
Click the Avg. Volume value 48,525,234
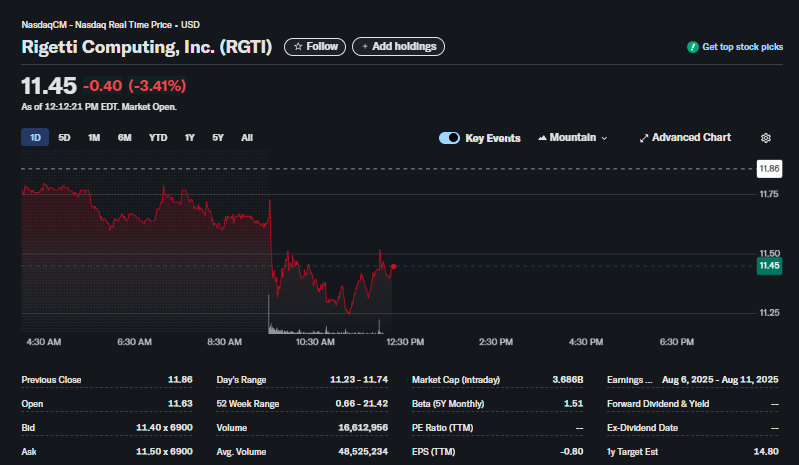[x=363, y=451]
